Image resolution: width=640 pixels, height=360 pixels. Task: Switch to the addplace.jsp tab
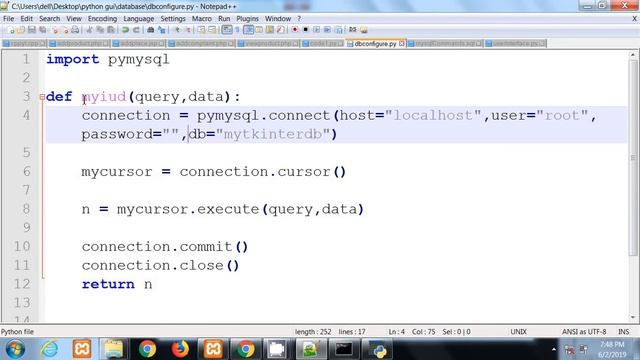[x=138, y=43]
